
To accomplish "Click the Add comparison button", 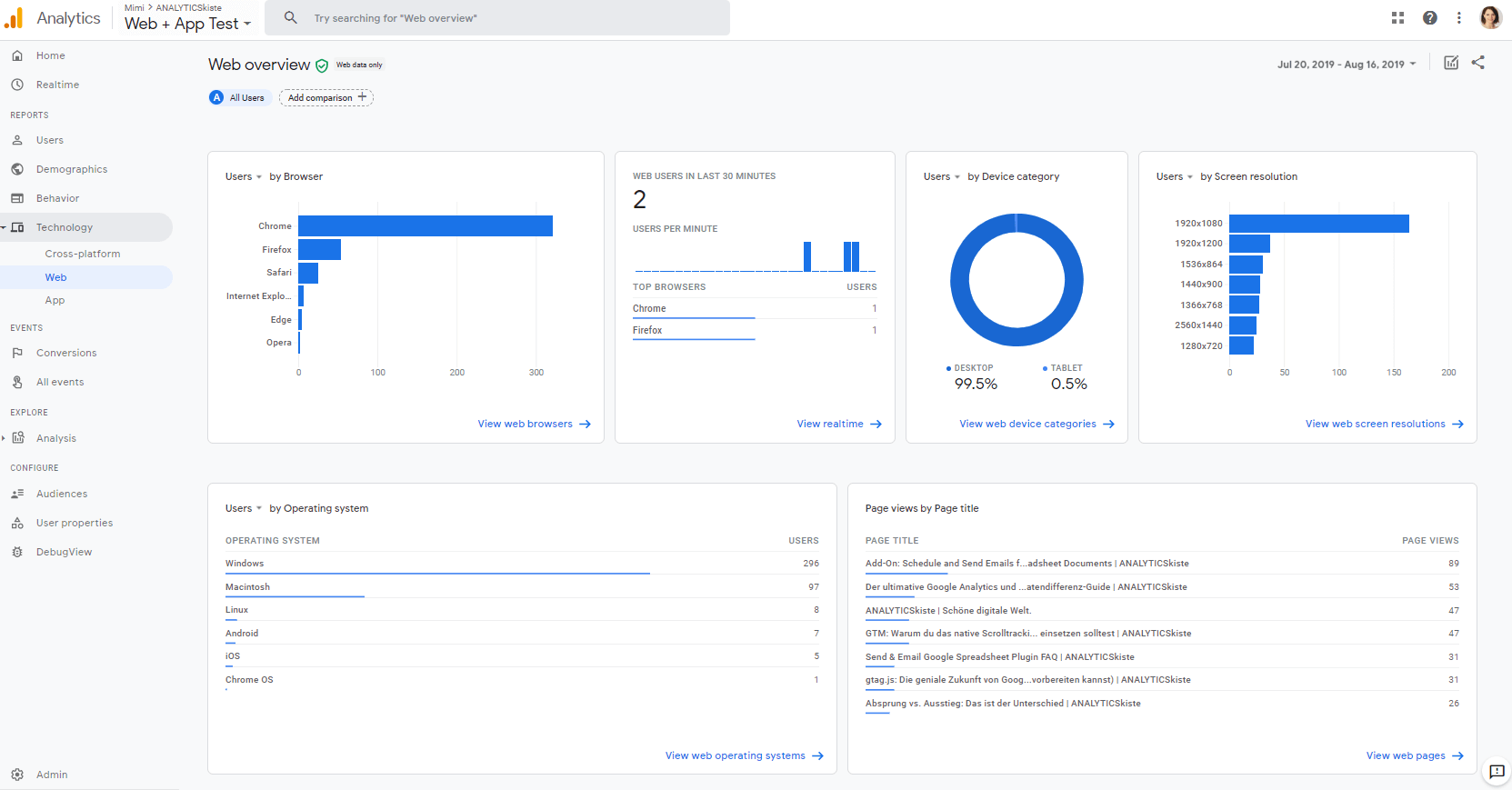I will click(326, 98).
